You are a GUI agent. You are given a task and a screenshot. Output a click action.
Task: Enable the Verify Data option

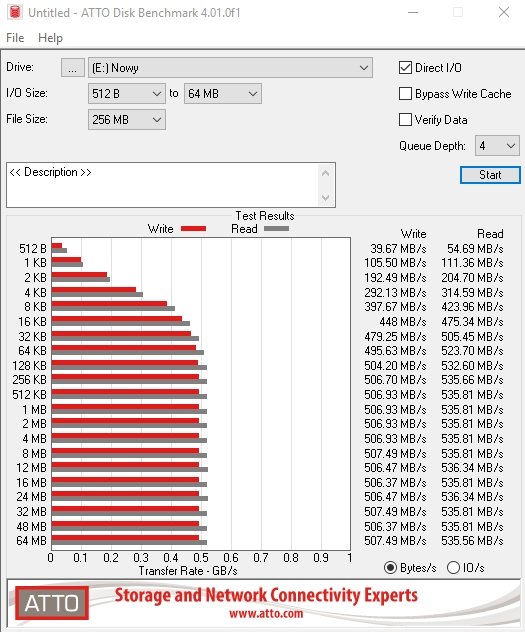405,120
